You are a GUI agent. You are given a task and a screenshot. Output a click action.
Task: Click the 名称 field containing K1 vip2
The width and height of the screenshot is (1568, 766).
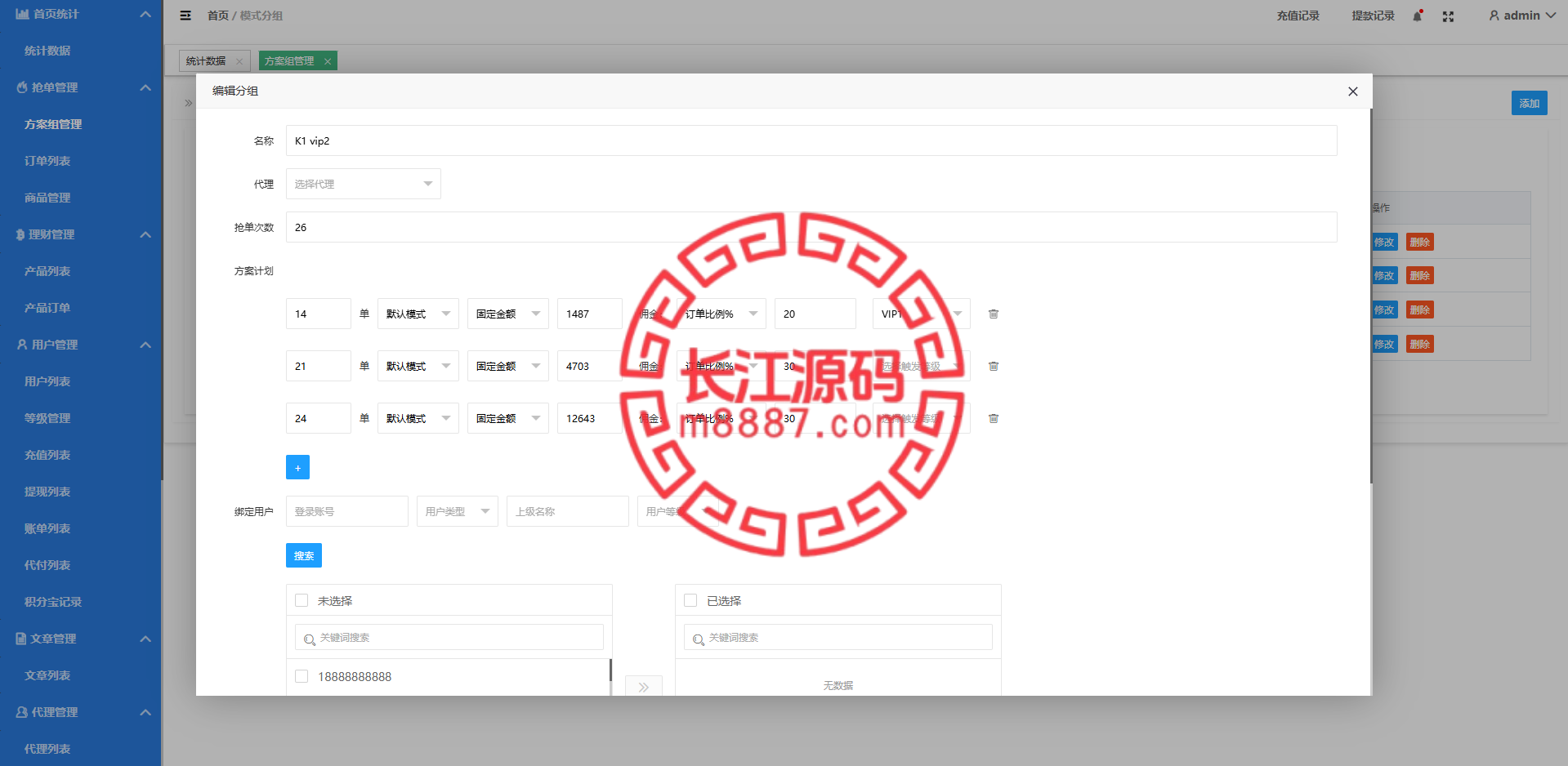tap(811, 140)
